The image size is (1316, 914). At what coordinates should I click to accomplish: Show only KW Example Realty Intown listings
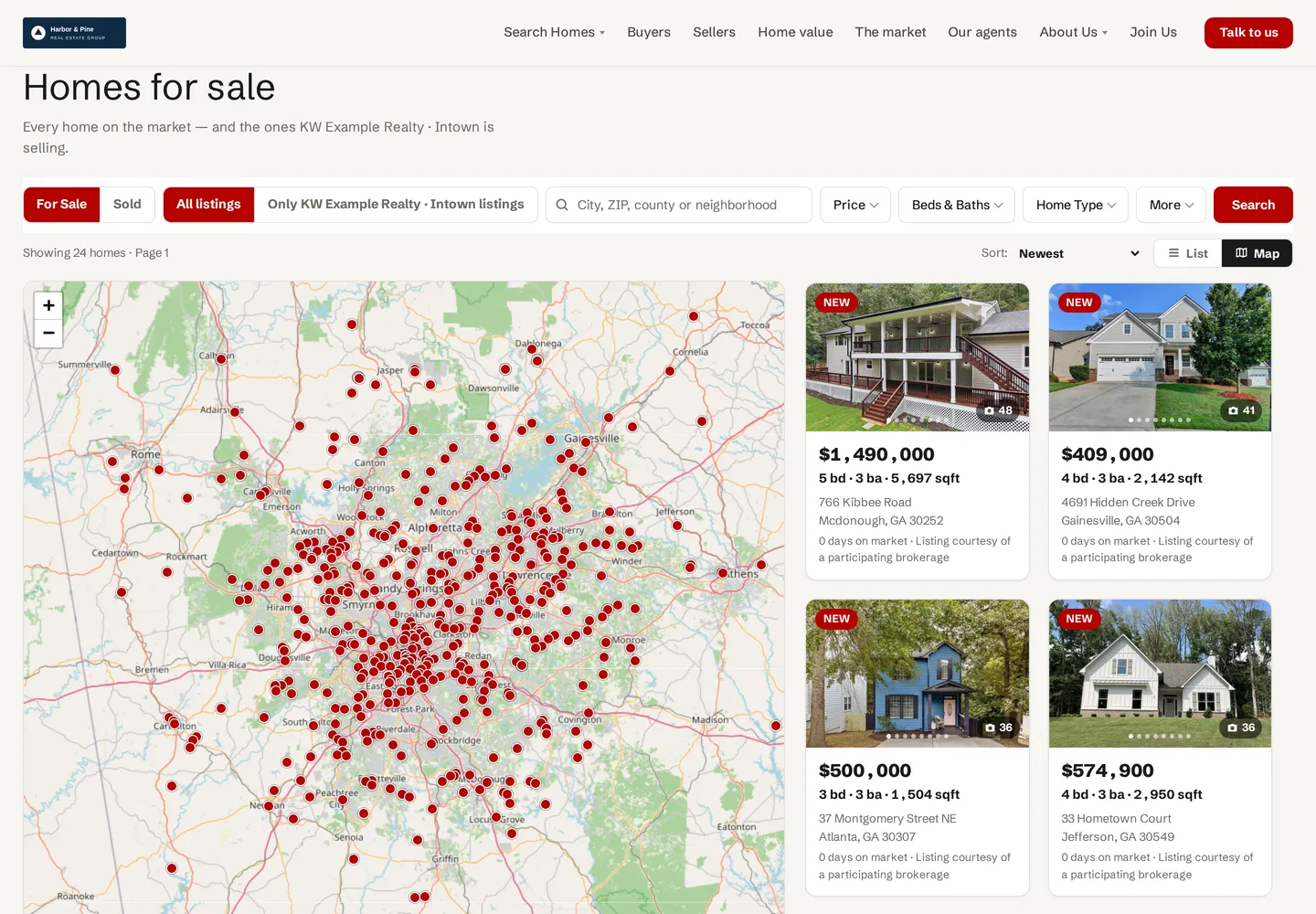[x=396, y=205]
